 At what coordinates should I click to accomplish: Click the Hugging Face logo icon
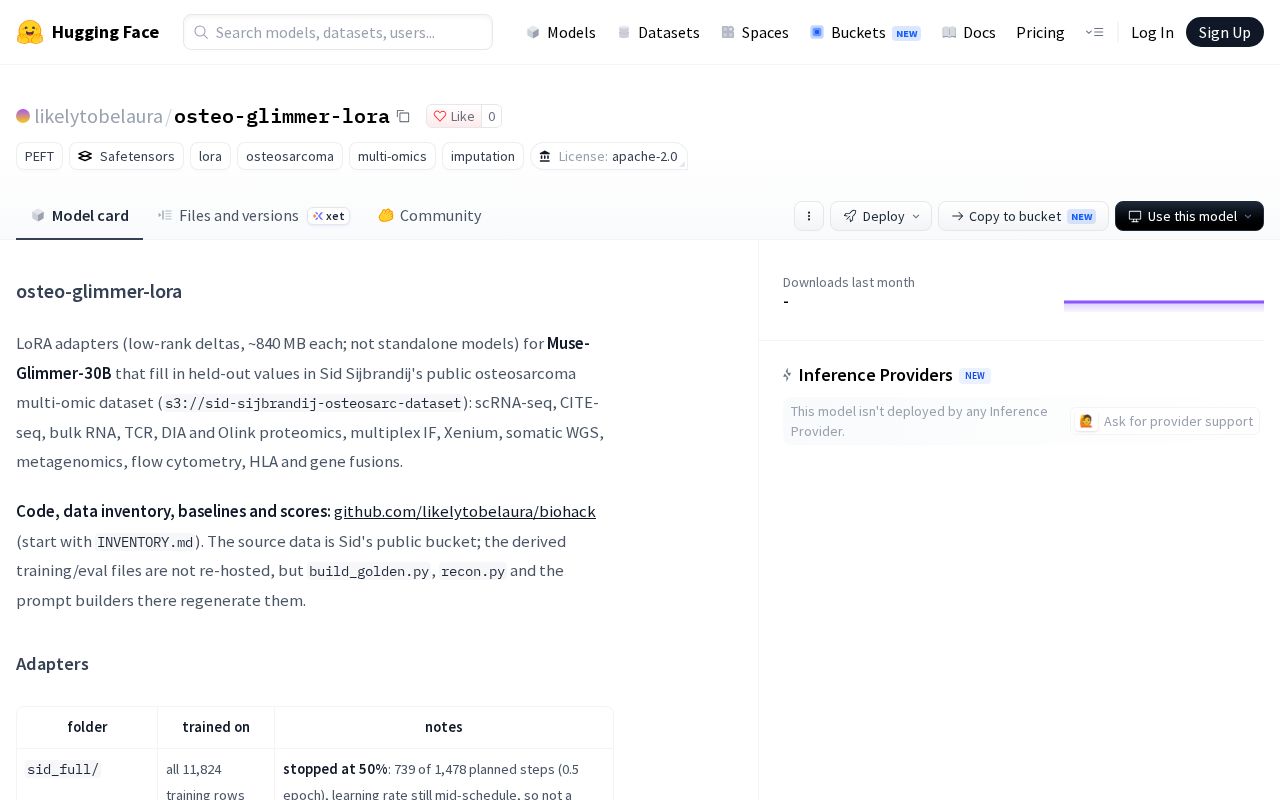[30, 32]
